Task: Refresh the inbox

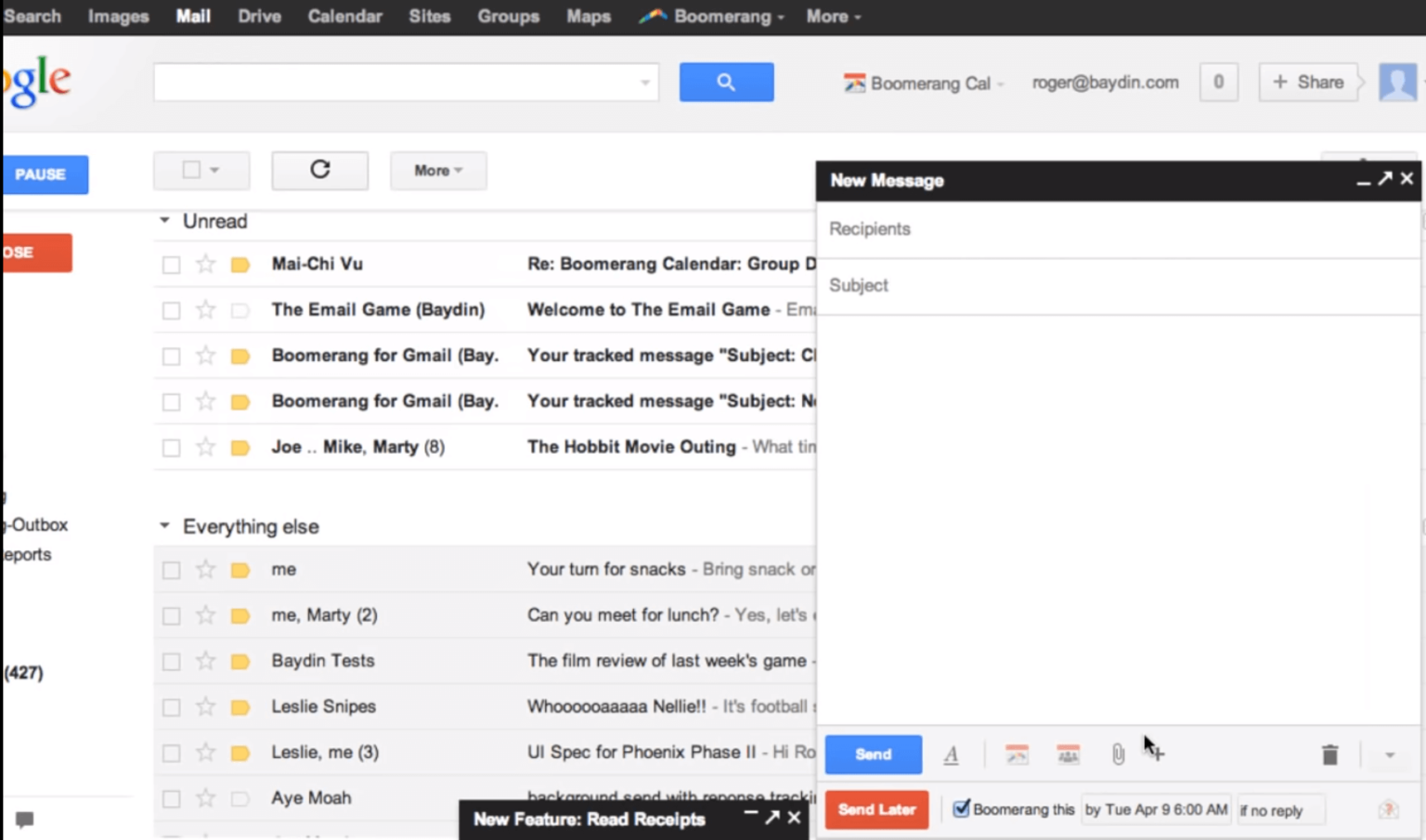Action: (319, 170)
